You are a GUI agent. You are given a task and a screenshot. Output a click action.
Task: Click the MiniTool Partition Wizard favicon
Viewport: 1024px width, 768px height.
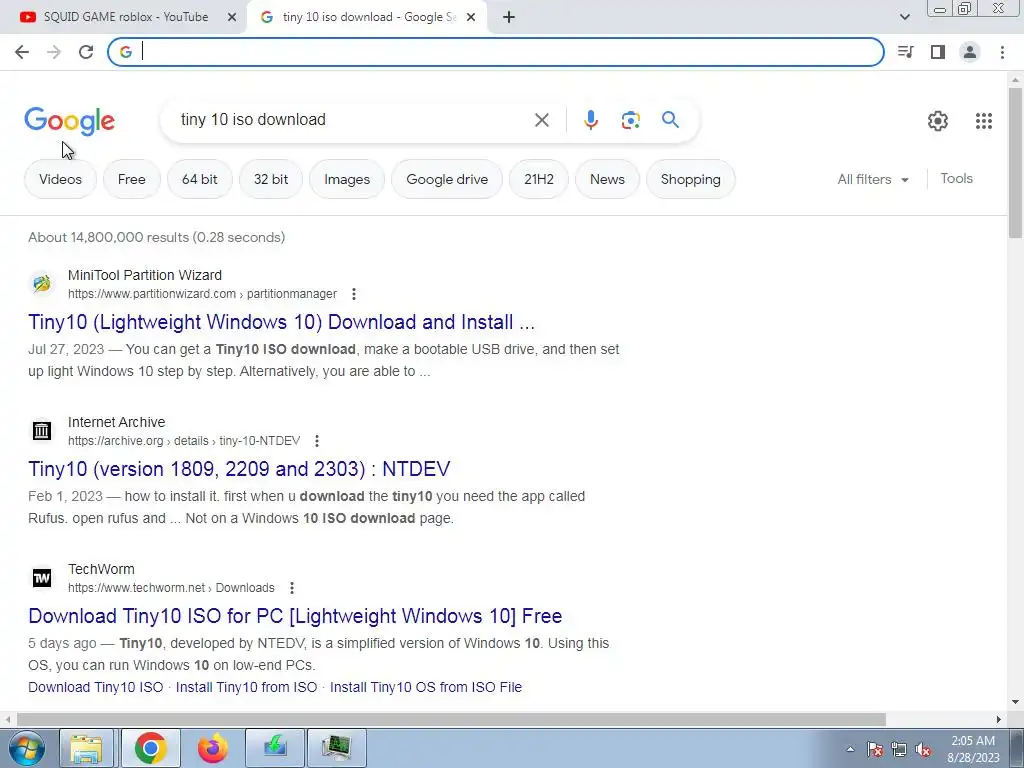tap(42, 284)
